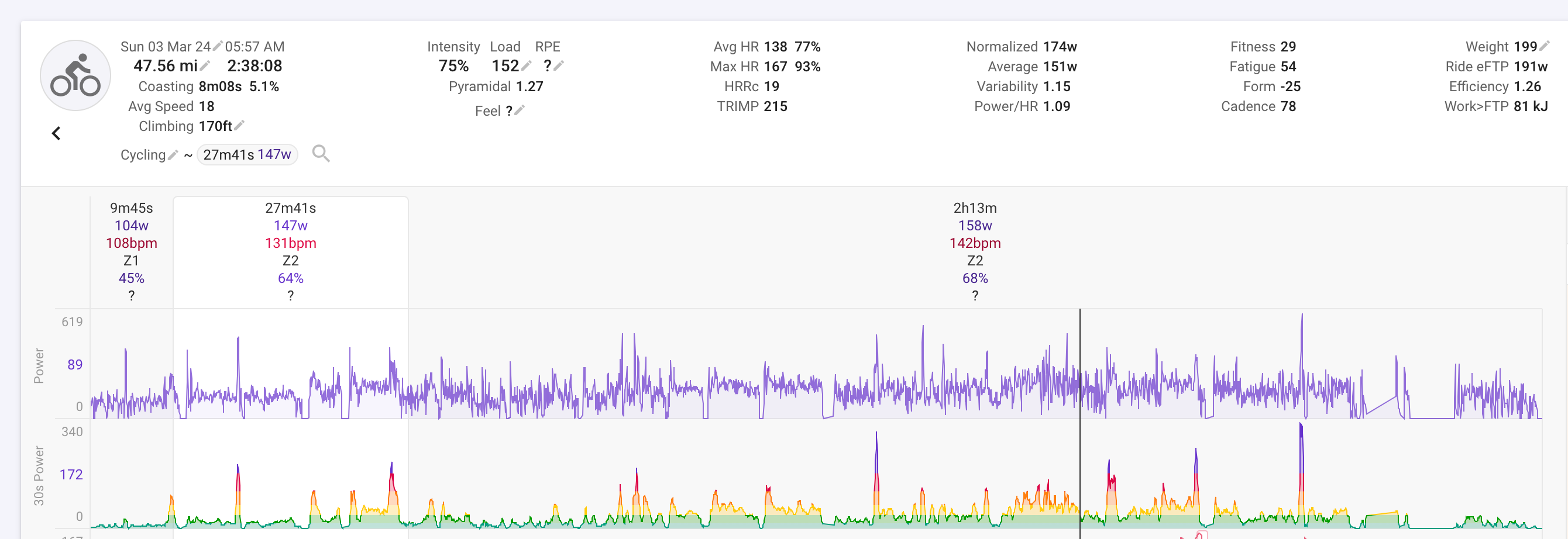Screen dimensions: 1568x539
Task: Select the 27m41s 147w interval chip
Action: pyautogui.click(x=247, y=154)
